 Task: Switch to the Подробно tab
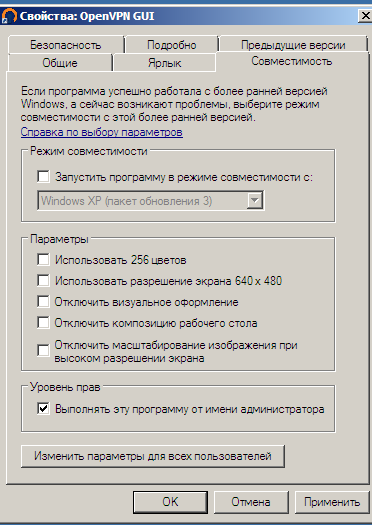tap(172, 45)
